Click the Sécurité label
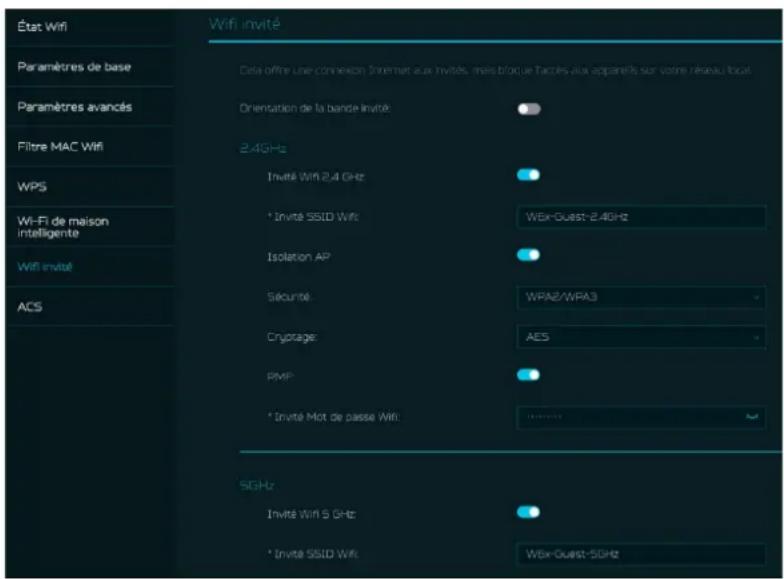 pos(289,296)
